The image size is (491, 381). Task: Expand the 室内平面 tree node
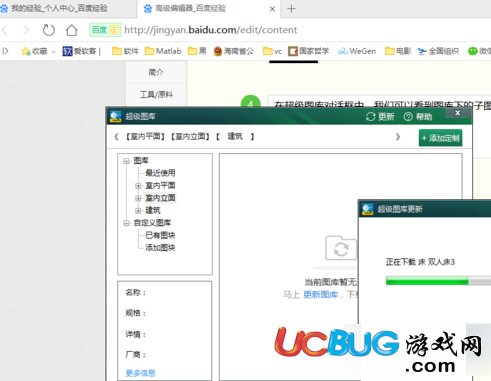pyautogui.click(x=138, y=186)
